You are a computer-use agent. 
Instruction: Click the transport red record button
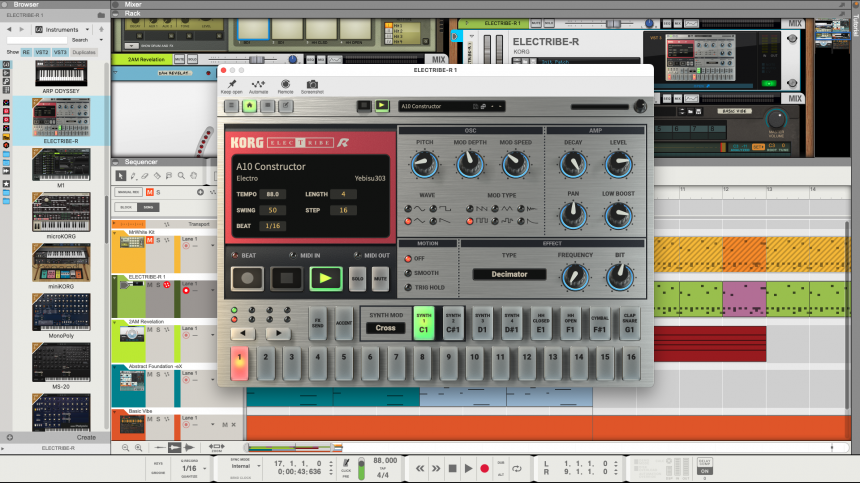coord(484,469)
